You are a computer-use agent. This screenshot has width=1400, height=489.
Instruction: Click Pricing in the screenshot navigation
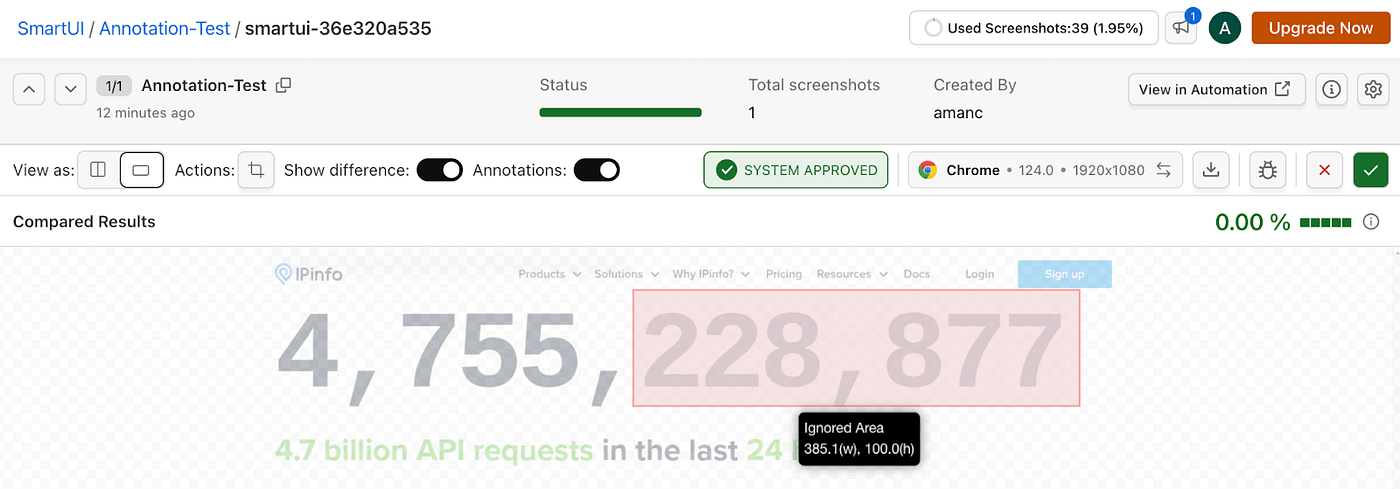pos(784,274)
